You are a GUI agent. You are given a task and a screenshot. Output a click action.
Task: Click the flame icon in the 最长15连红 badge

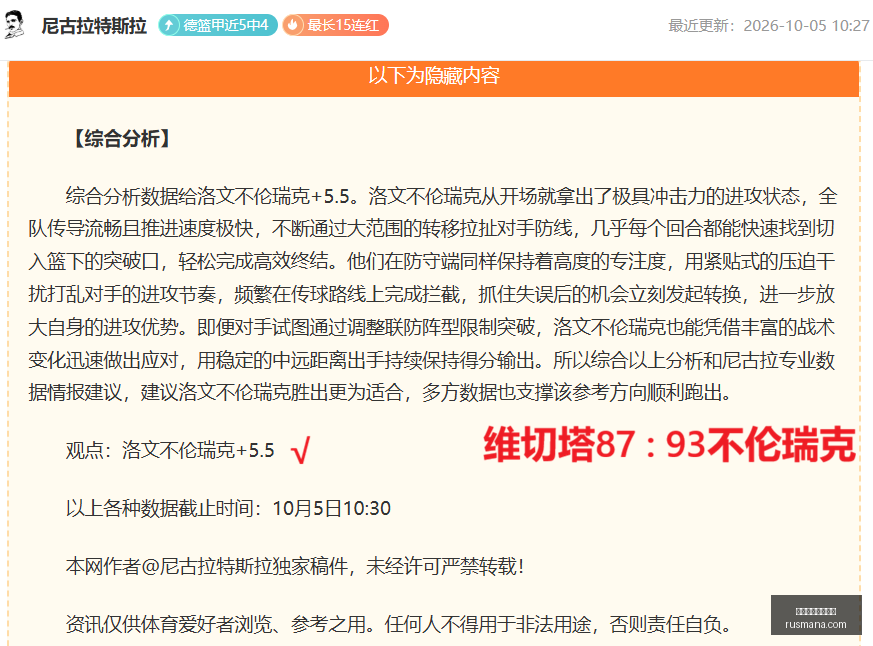coord(293,25)
